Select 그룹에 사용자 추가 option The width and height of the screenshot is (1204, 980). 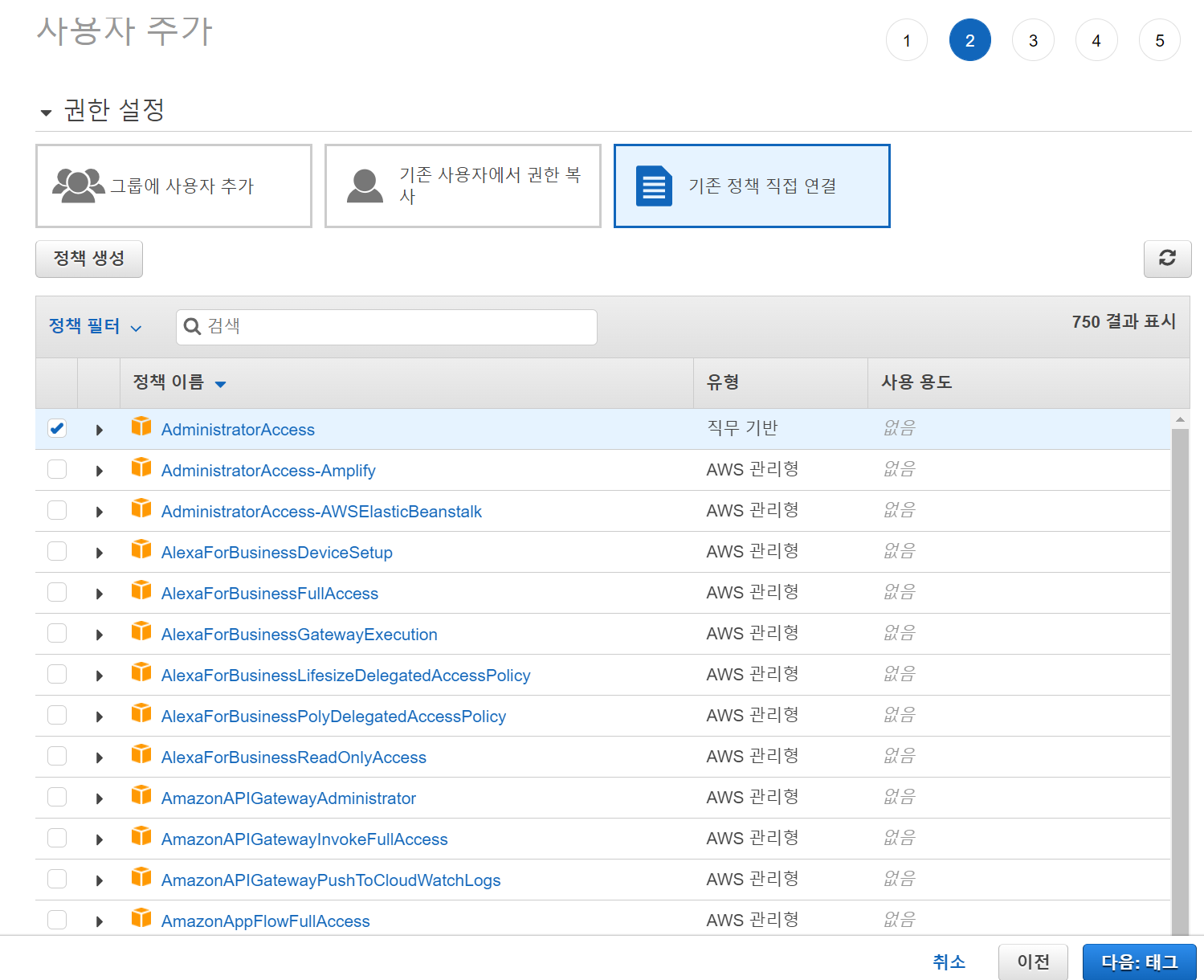(173, 186)
